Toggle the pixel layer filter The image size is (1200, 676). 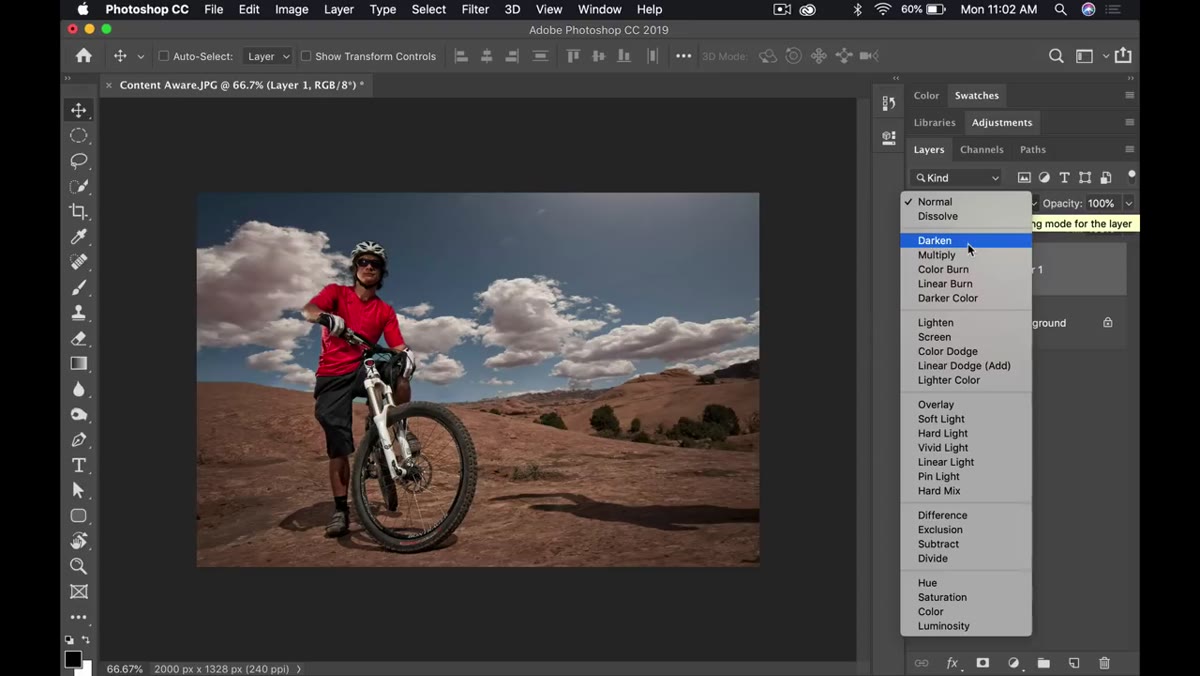(1024, 178)
